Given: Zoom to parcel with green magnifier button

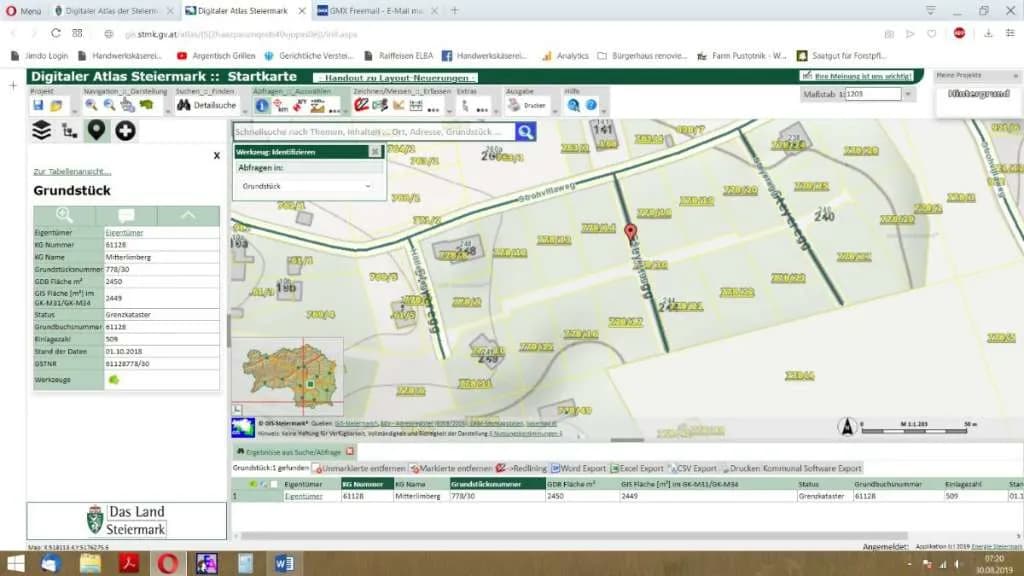Looking at the screenshot, I should (x=64, y=215).
